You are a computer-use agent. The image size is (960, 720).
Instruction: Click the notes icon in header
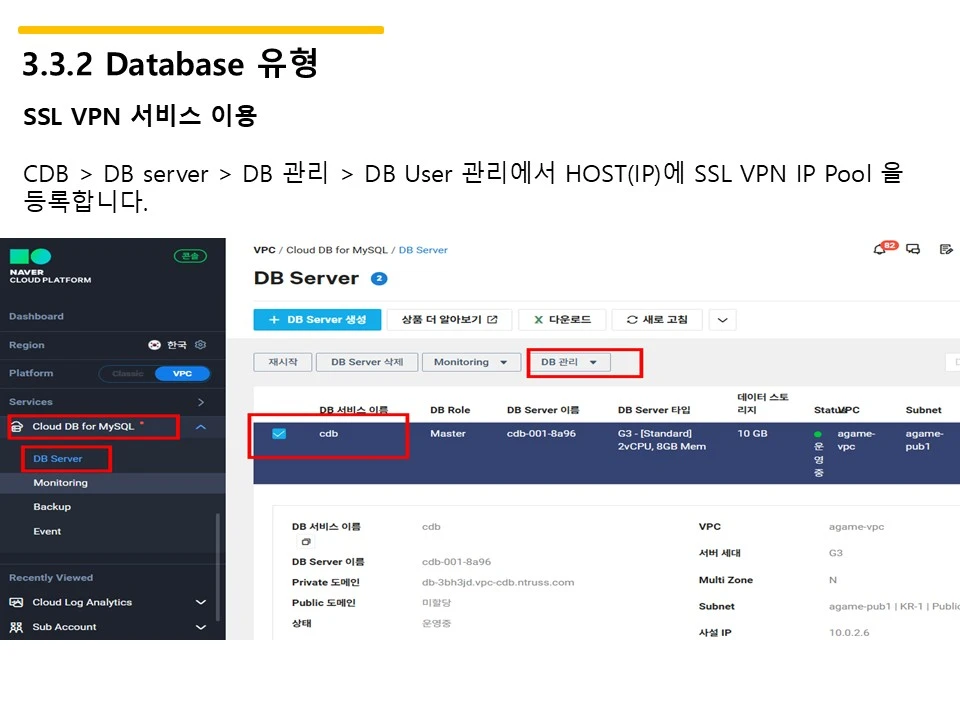pyautogui.click(x=946, y=249)
